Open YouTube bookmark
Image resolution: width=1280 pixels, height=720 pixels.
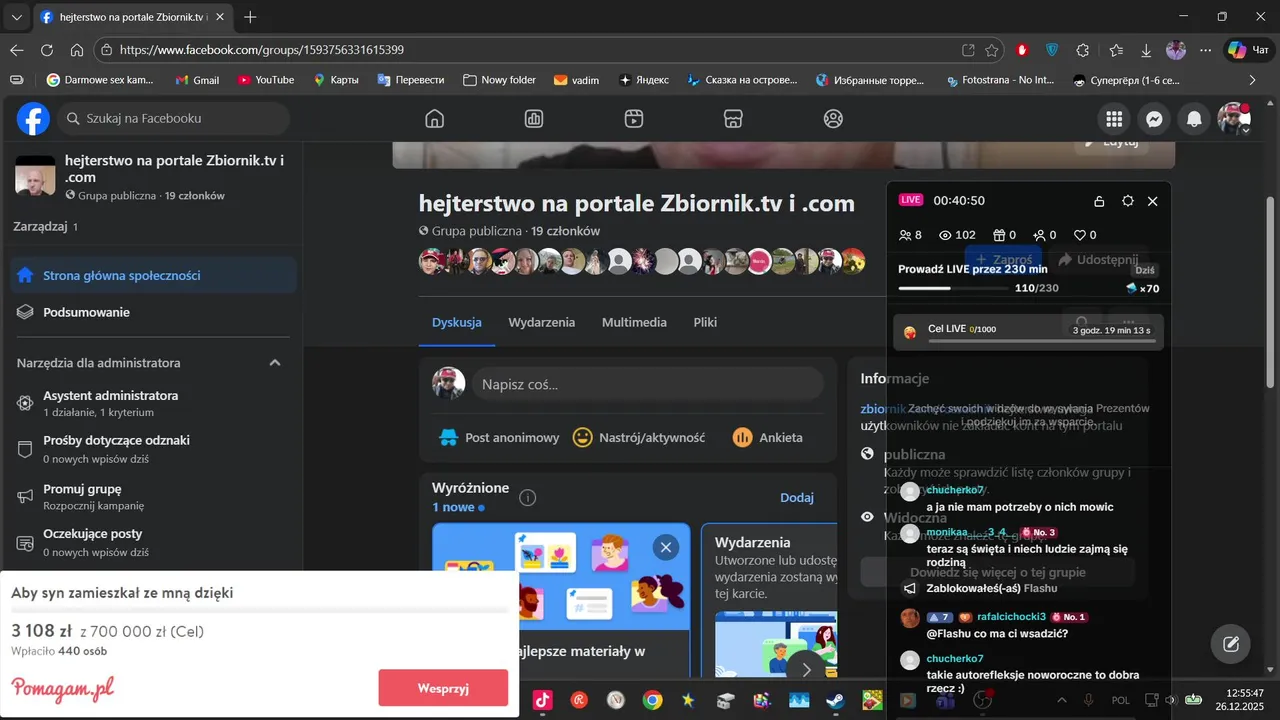[265, 80]
